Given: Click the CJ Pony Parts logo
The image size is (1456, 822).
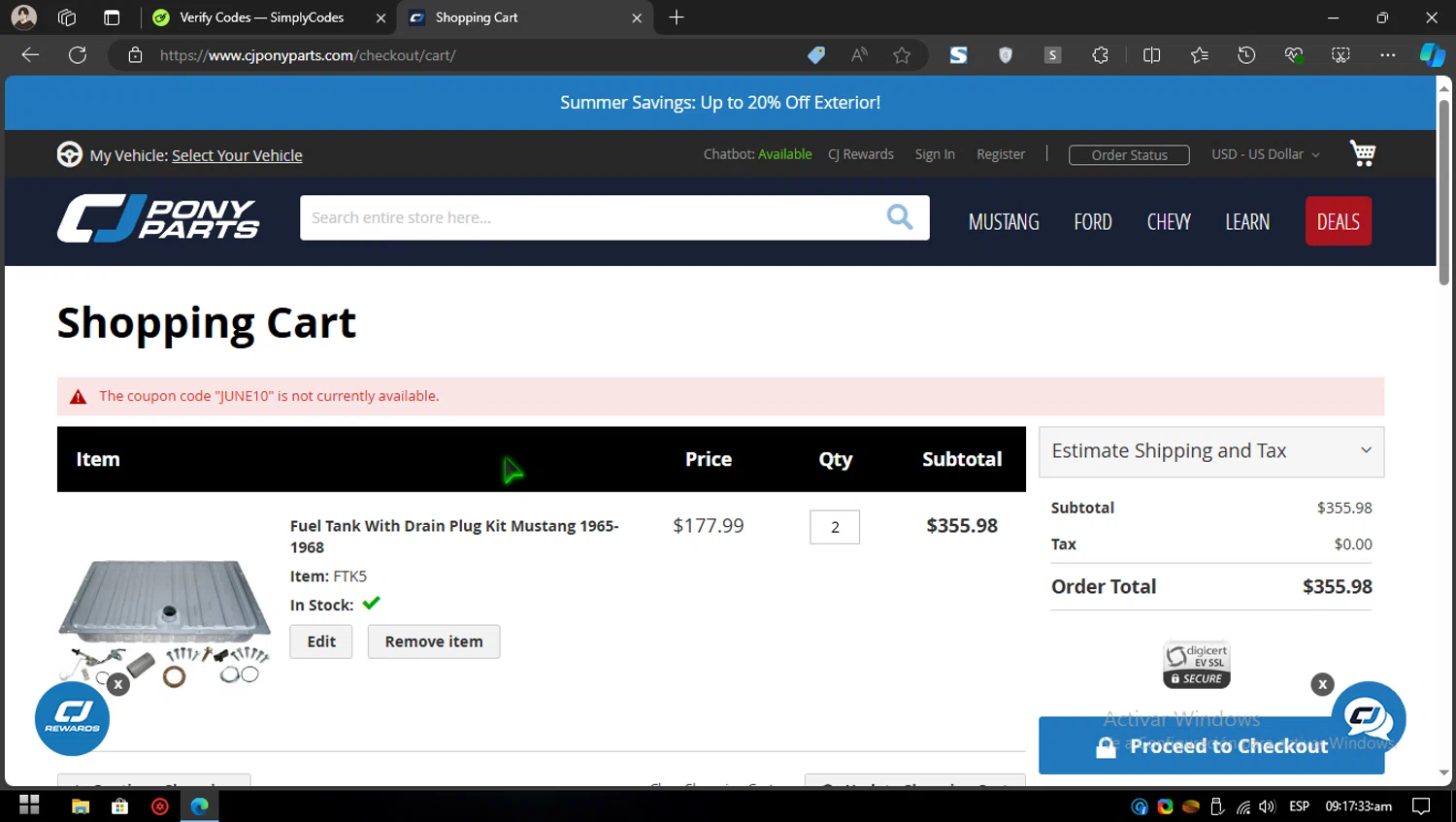Looking at the screenshot, I should (x=158, y=218).
